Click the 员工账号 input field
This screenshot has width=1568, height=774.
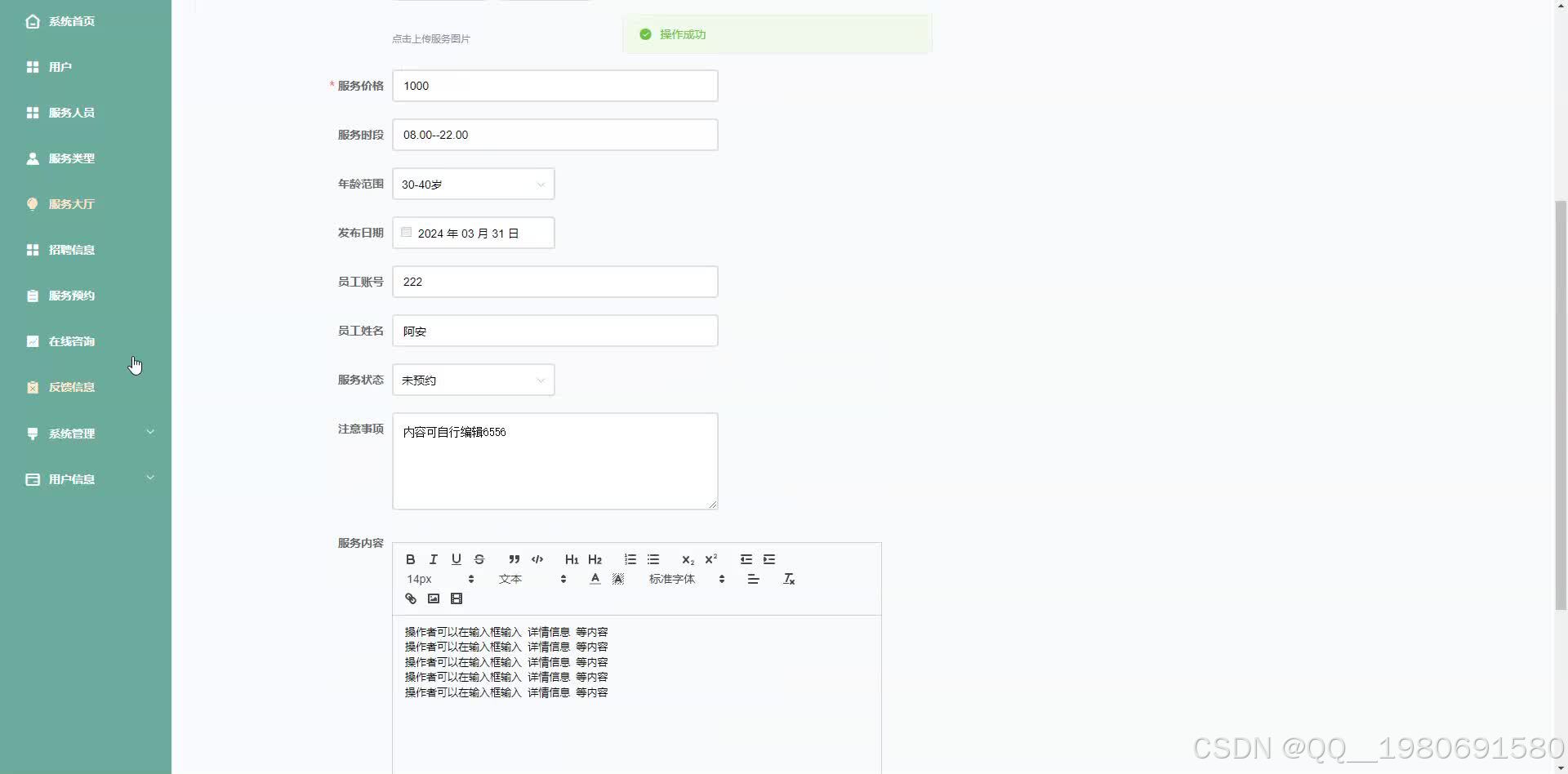point(555,282)
